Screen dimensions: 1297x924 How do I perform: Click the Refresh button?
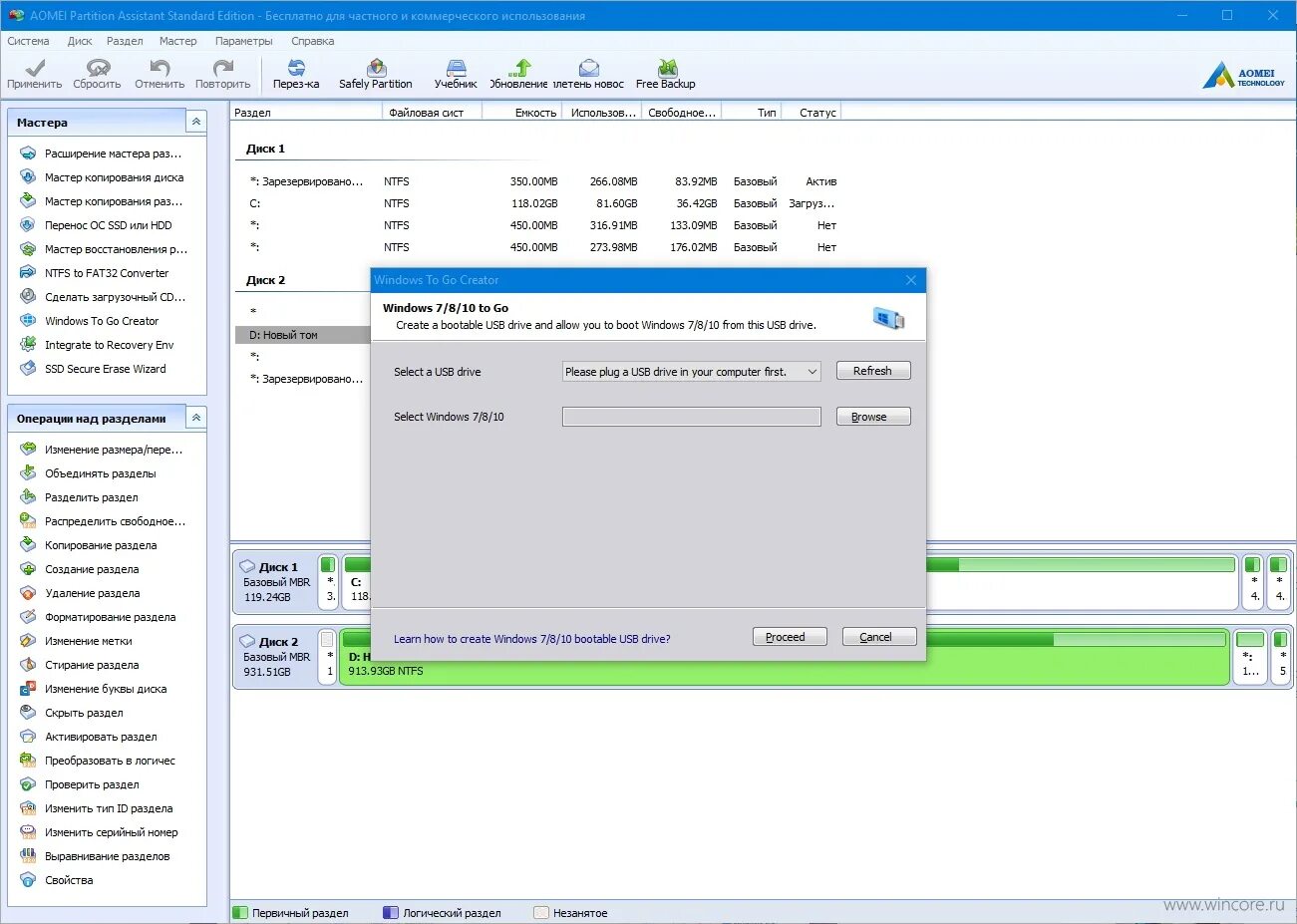pyautogui.click(x=872, y=371)
